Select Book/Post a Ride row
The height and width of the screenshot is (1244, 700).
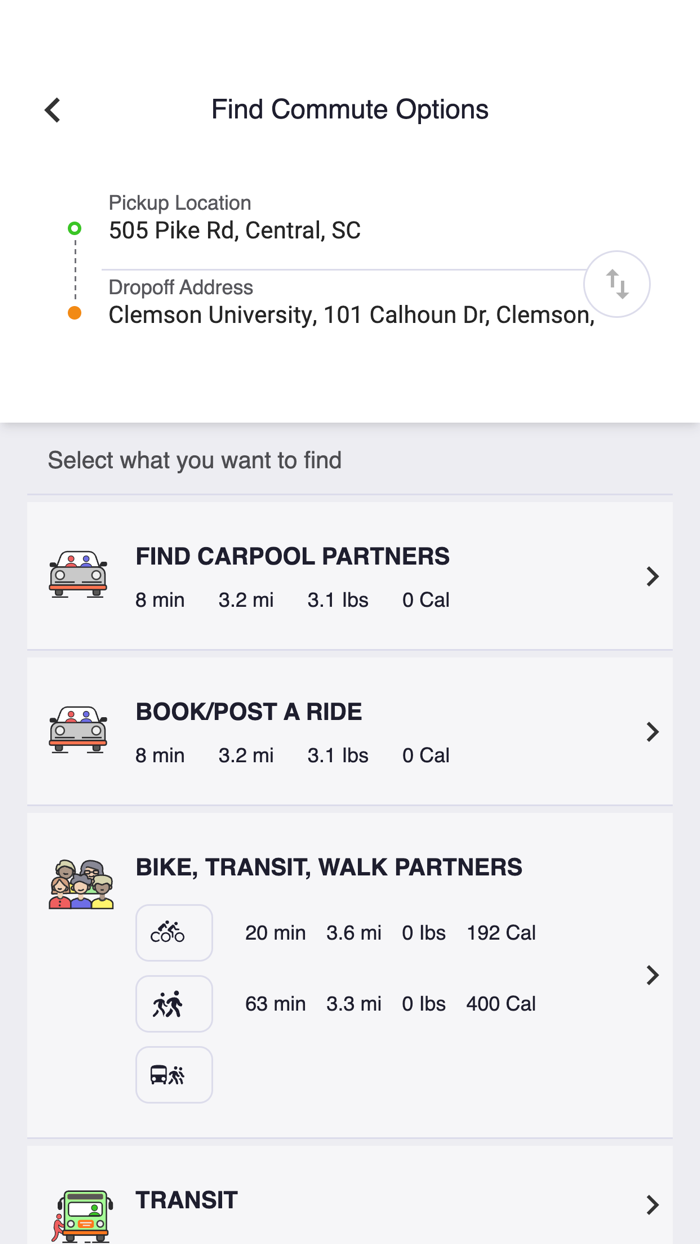[248, 711]
